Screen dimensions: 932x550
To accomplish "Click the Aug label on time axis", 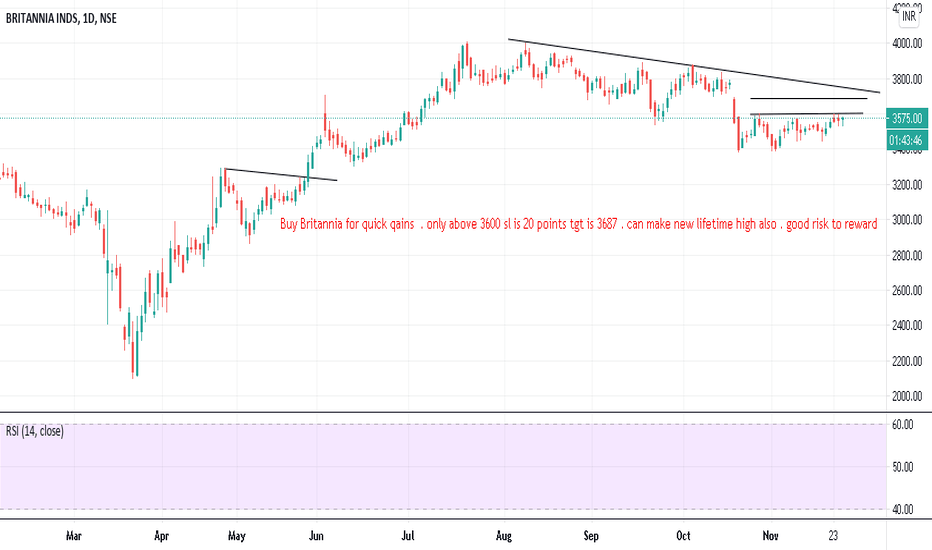I will tap(504, 536).
